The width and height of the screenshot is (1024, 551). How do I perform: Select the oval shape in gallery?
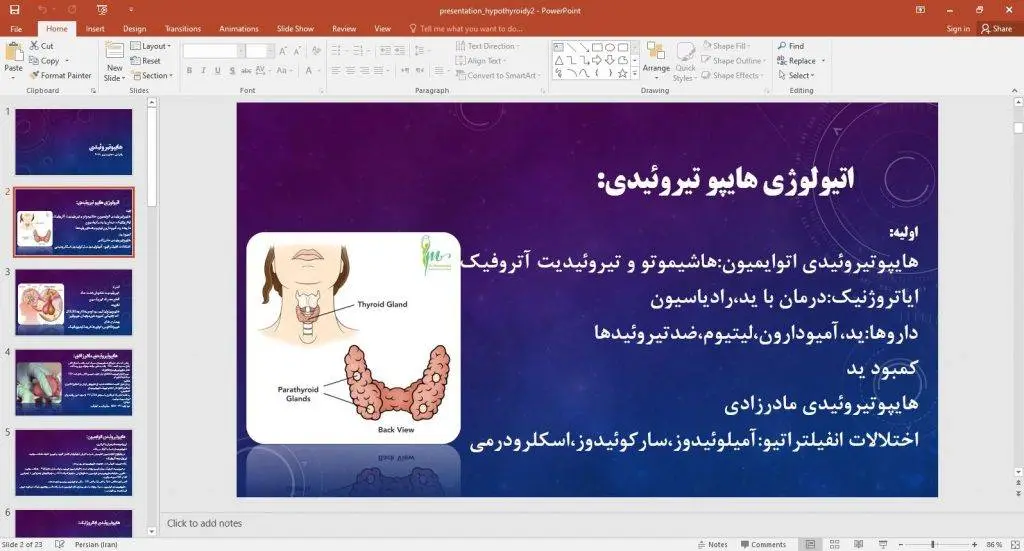point(610,48)
